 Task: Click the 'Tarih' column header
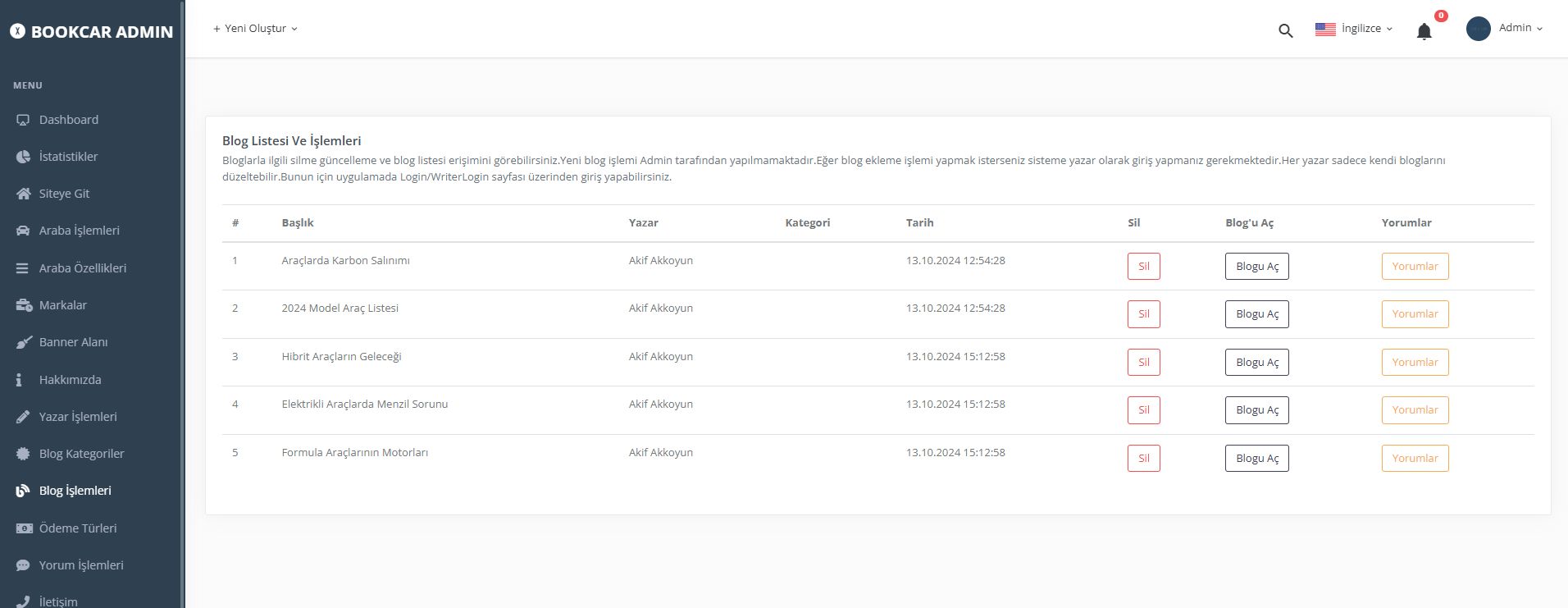(919, 223)
